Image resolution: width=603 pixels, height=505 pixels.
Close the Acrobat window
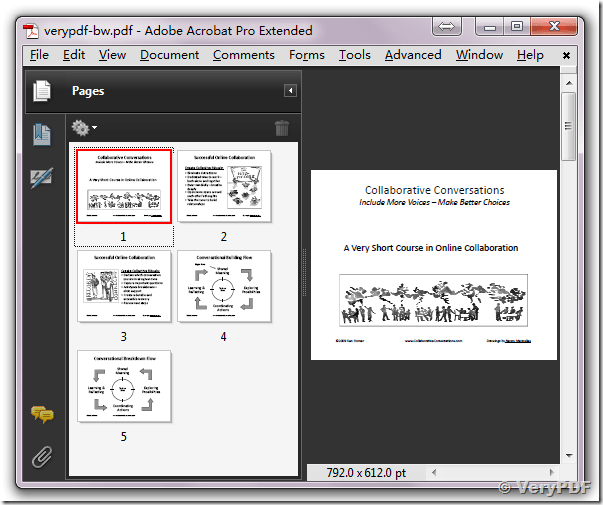pyautogui.click(x=554, y=27)
